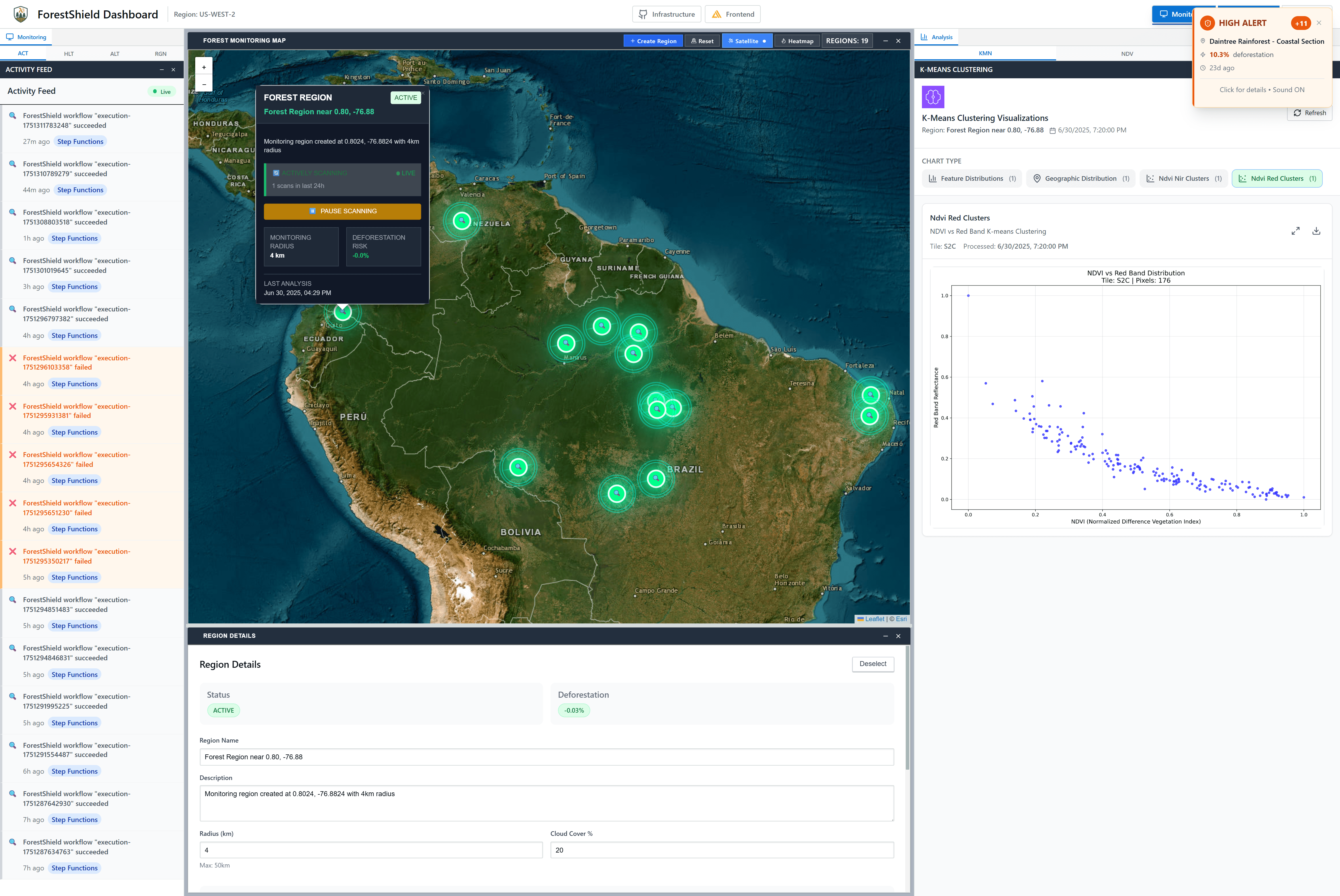The width and height of the screenshot is (1340, 896).
Task: Click the expand chart fullscreen icon
Action: pyautogui.click(x=1295, y=231)
